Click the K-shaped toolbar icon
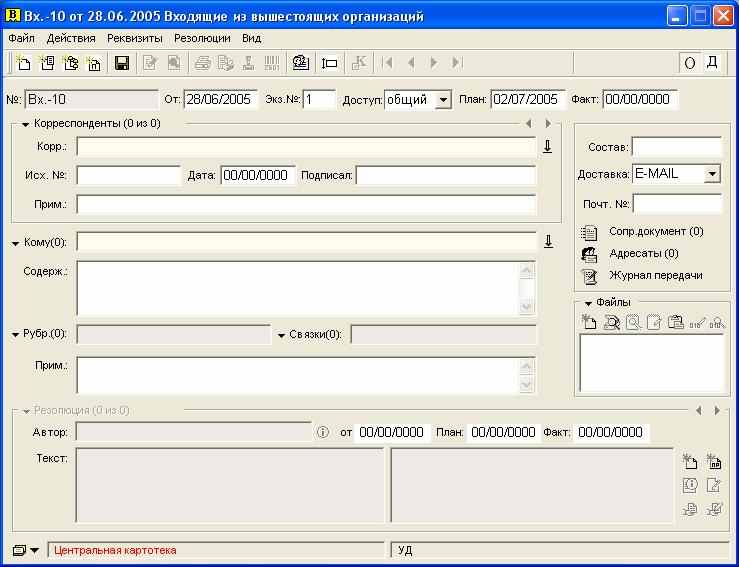Screen dimensions: 739x567 point(359,63)
